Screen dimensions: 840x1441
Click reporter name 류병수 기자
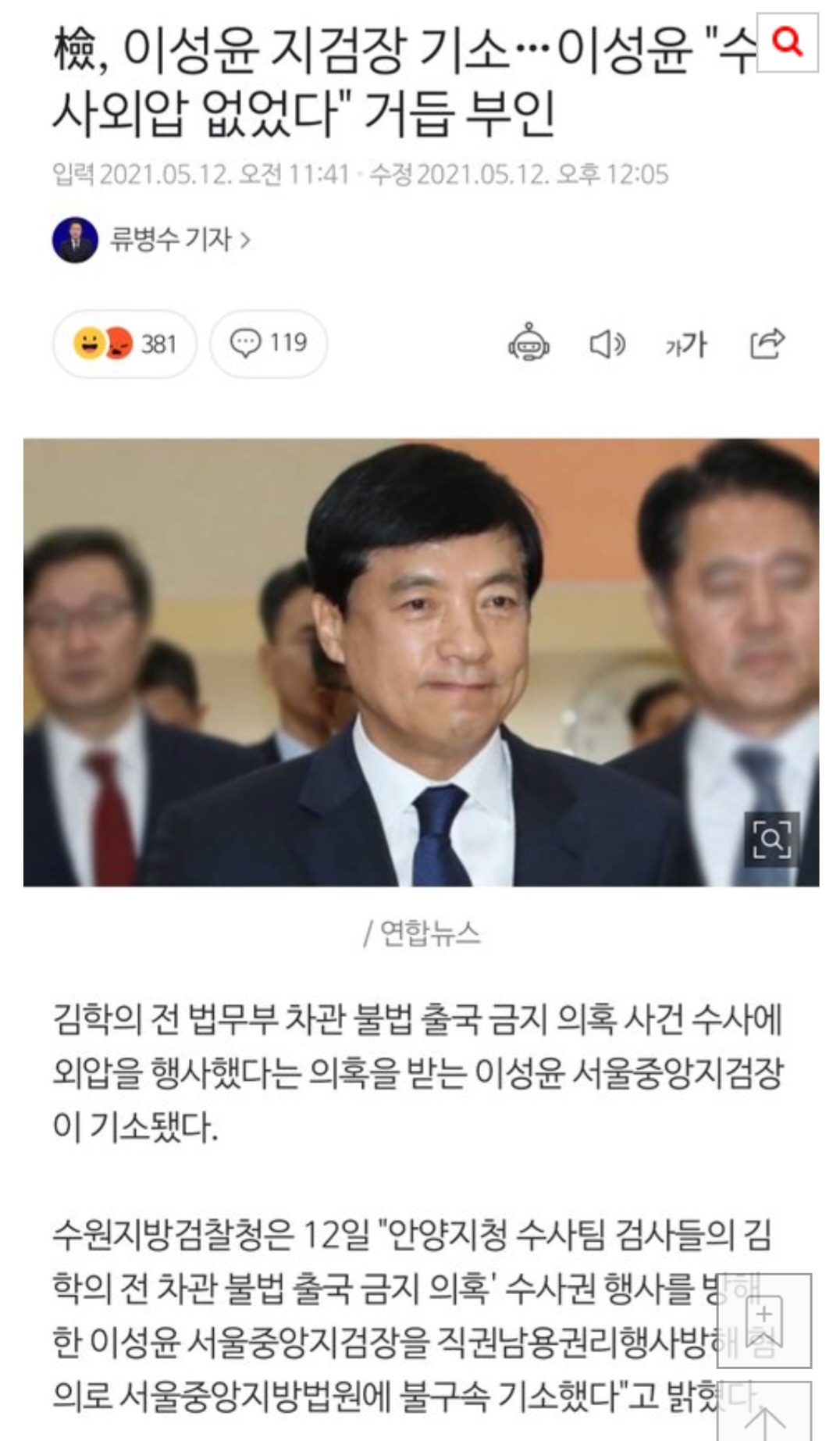(171, 239)
